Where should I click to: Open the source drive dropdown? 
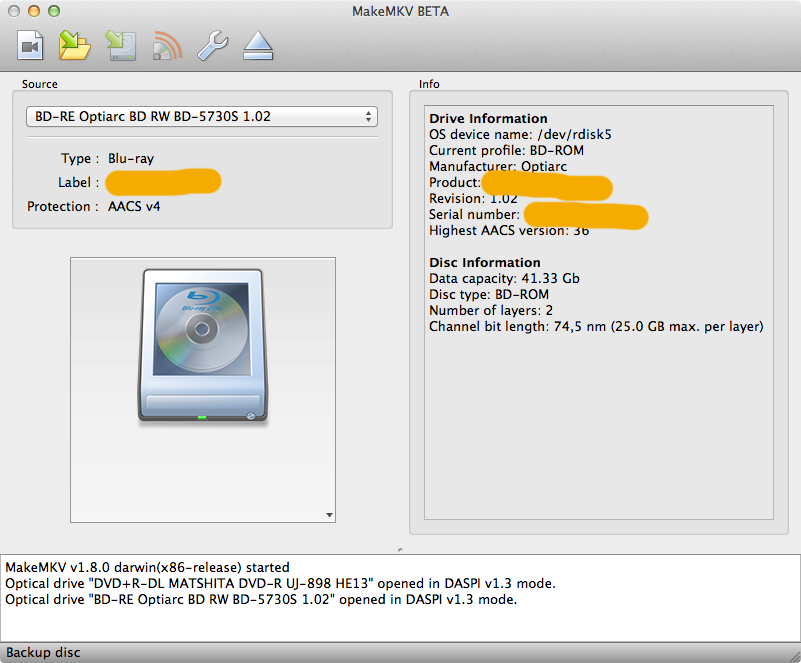(202, 116)
